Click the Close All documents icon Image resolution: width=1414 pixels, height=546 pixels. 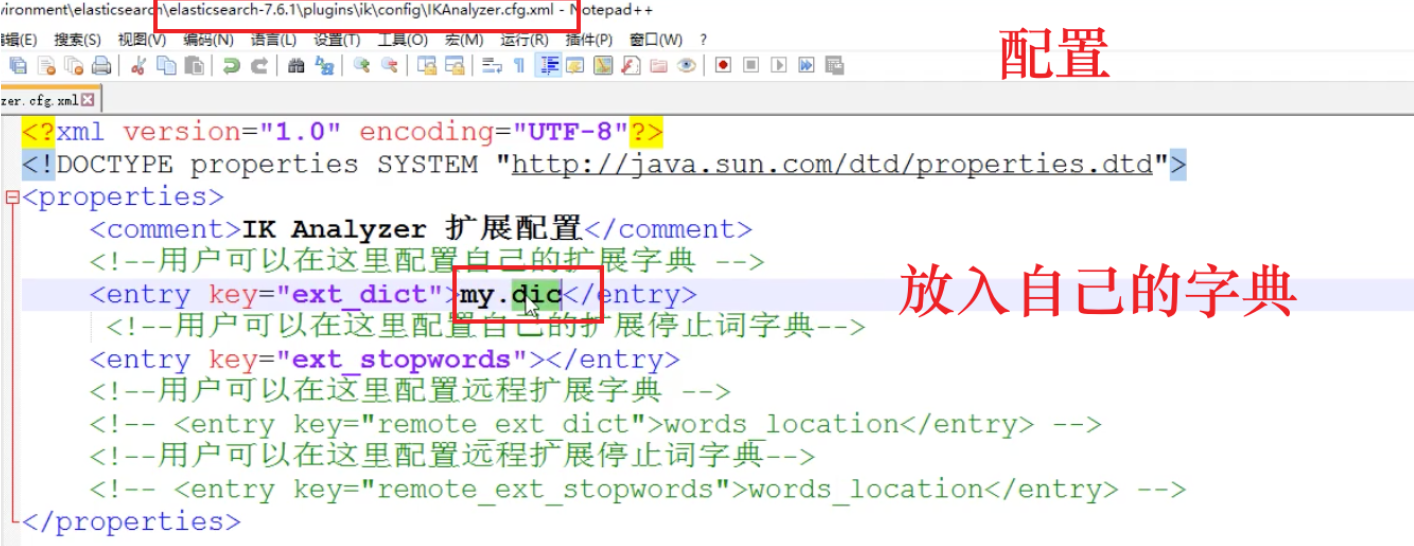click(x=74, y=66)
